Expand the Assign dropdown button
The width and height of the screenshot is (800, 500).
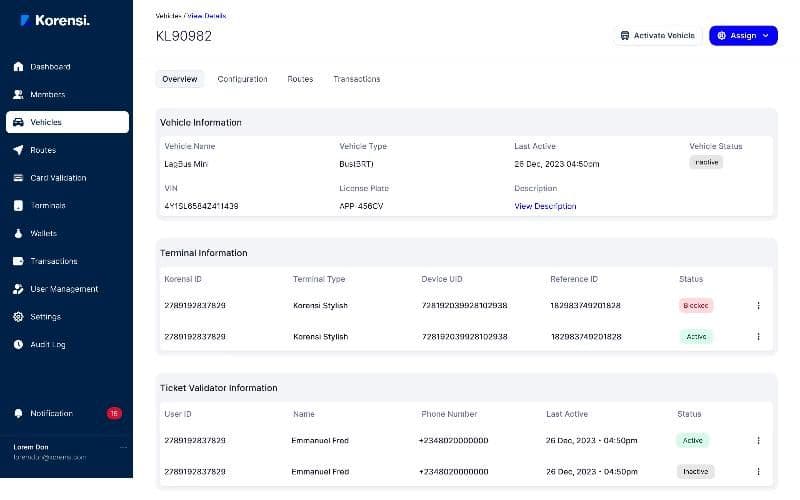743,36
